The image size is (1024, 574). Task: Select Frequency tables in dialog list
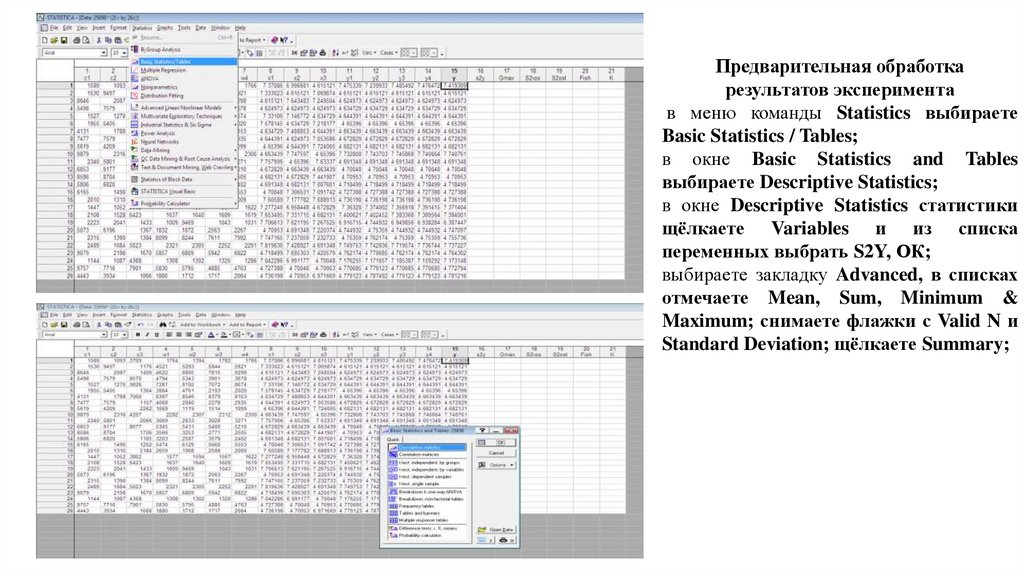pyautogui.click(x=428, y=506)
